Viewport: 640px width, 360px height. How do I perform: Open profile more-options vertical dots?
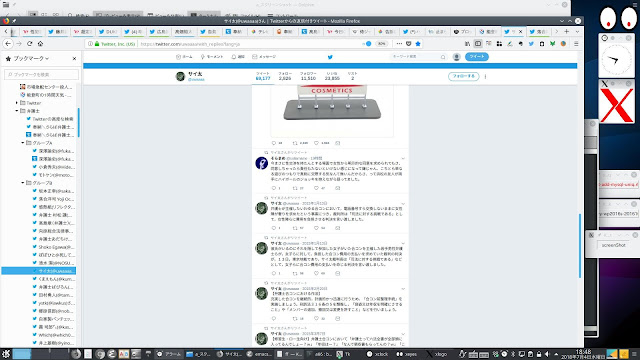485,76
